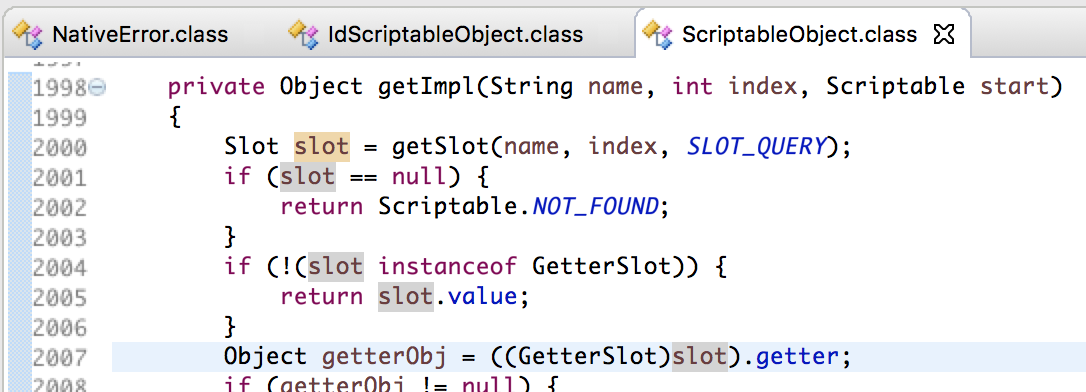Click the 'value' field on line 2005
The width and height of the screenshot is (1086, 392).
(482, 296)
